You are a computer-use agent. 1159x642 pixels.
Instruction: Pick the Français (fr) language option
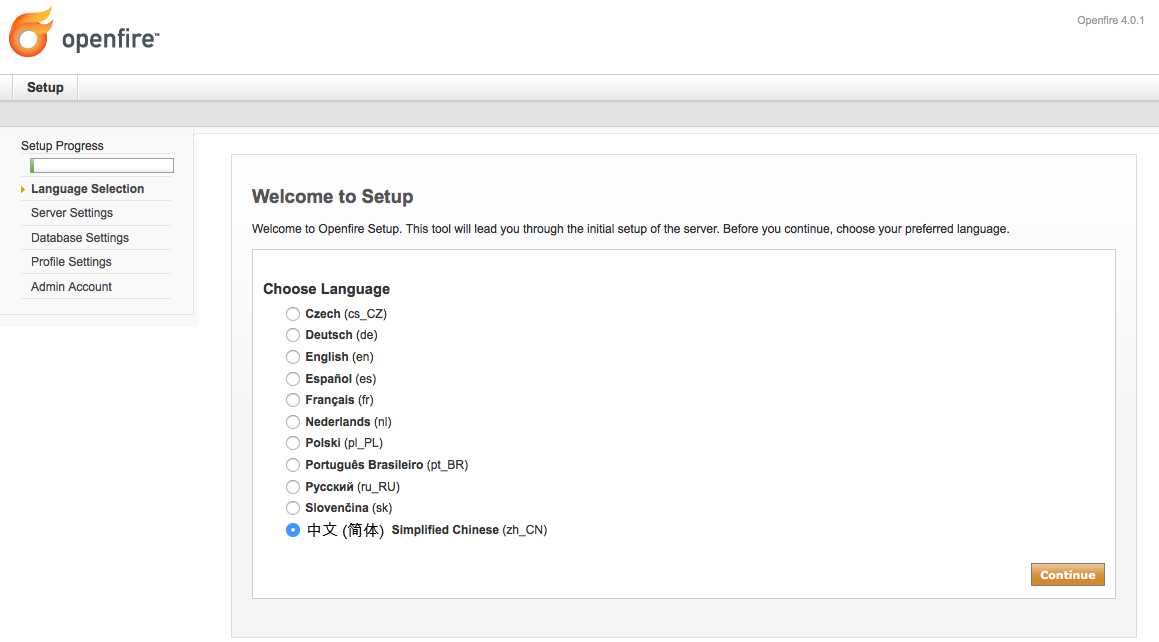293,400
